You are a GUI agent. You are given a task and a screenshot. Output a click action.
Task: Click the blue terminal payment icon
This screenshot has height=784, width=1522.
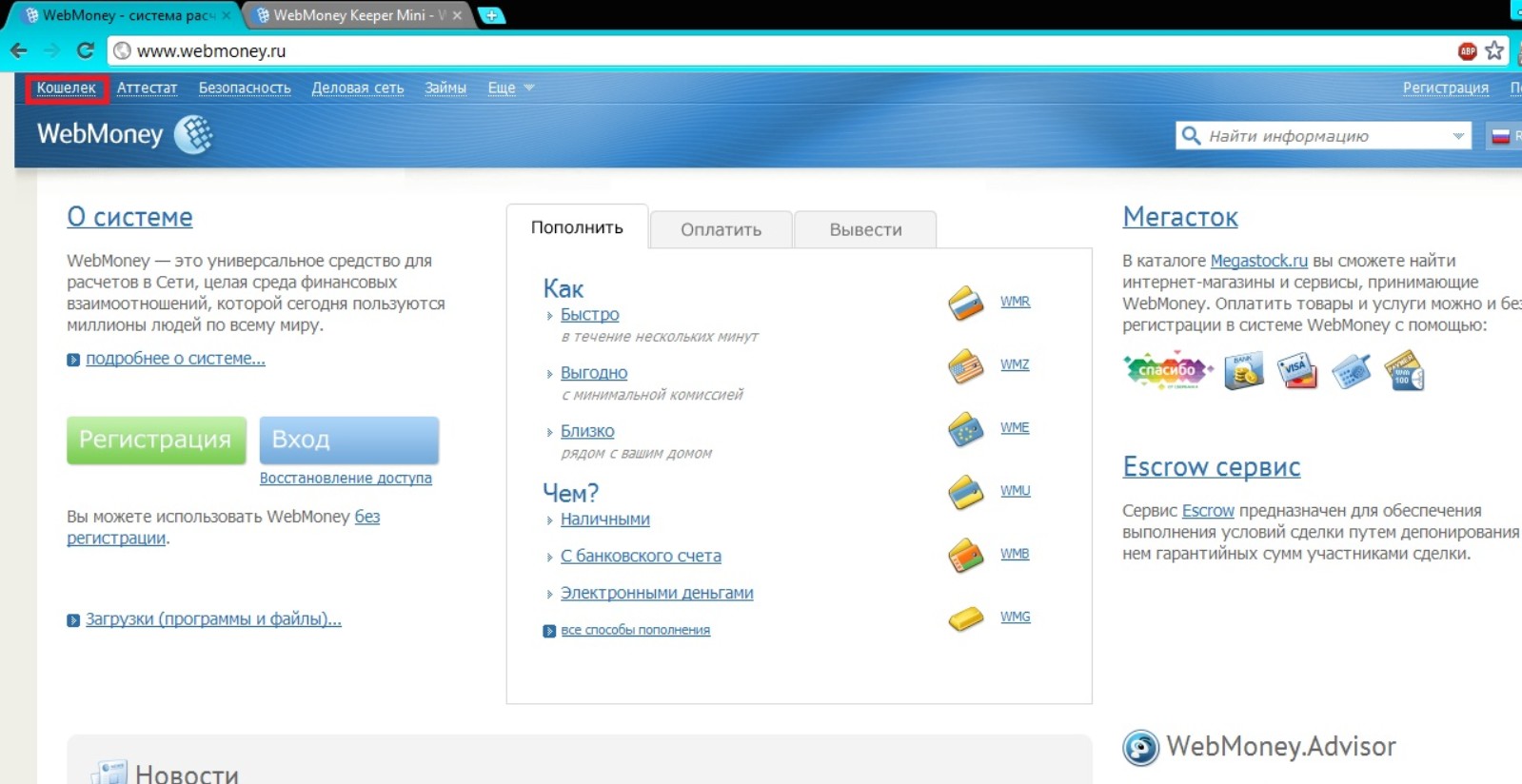coord(1351,371)
